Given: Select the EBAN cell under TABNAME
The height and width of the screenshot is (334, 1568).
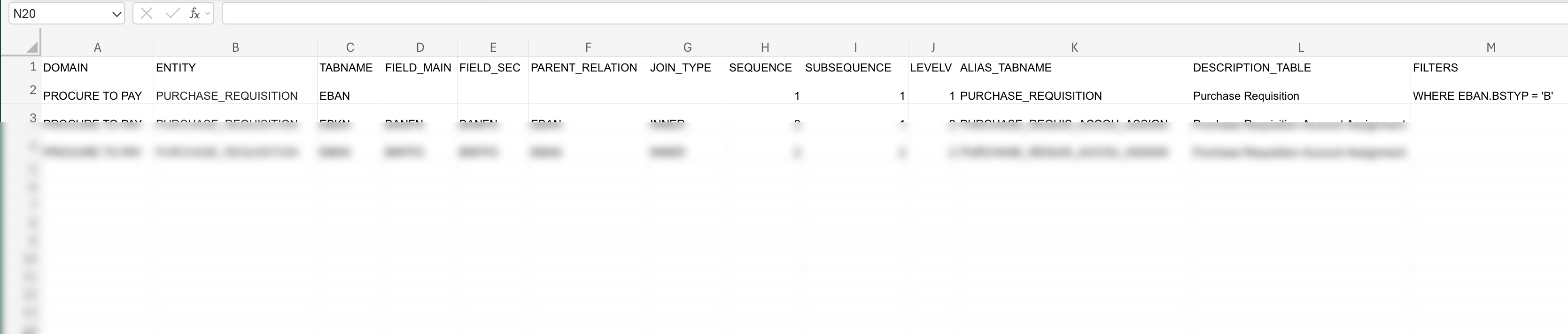Looking at the screenshot, I should [x=335, y=95].
